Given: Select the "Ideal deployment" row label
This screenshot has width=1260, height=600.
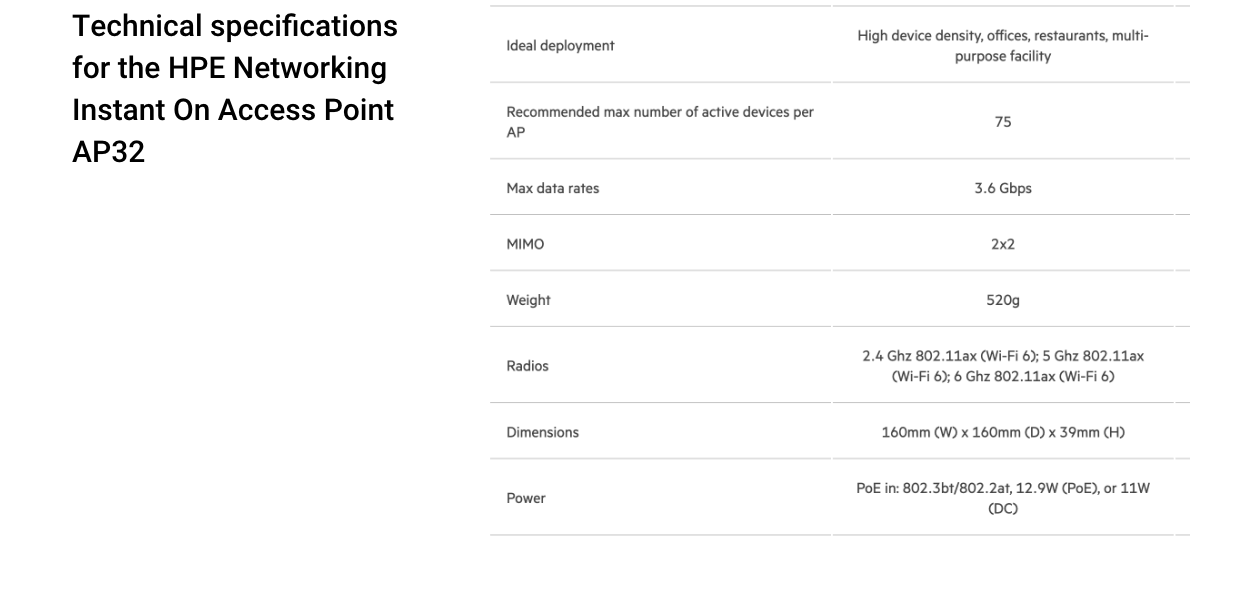Looking at the screenshot, I should click(560, 46).
